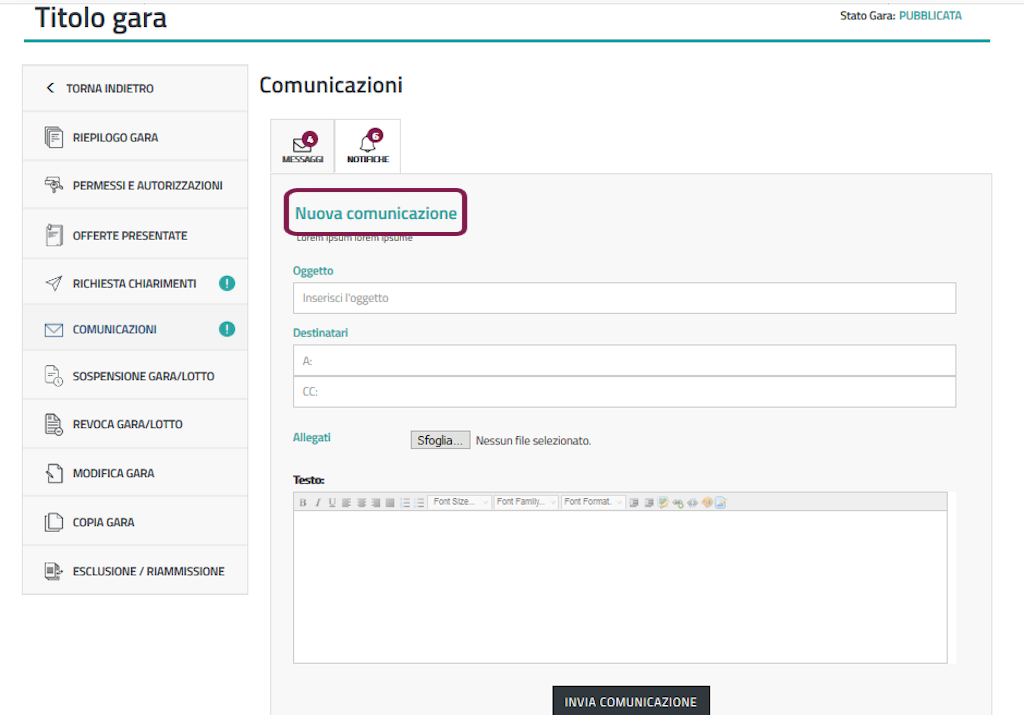Image resolution: width=1024 pixels, height=715 pixels.
Task: Click the Bold formatting icon
Action: [303, 502]
